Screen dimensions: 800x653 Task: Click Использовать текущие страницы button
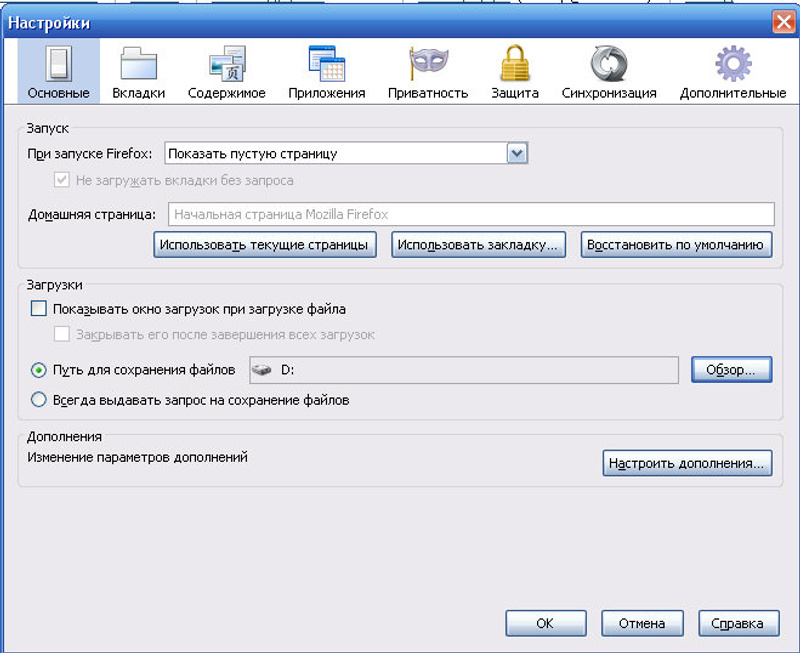(x=265, y=245)
